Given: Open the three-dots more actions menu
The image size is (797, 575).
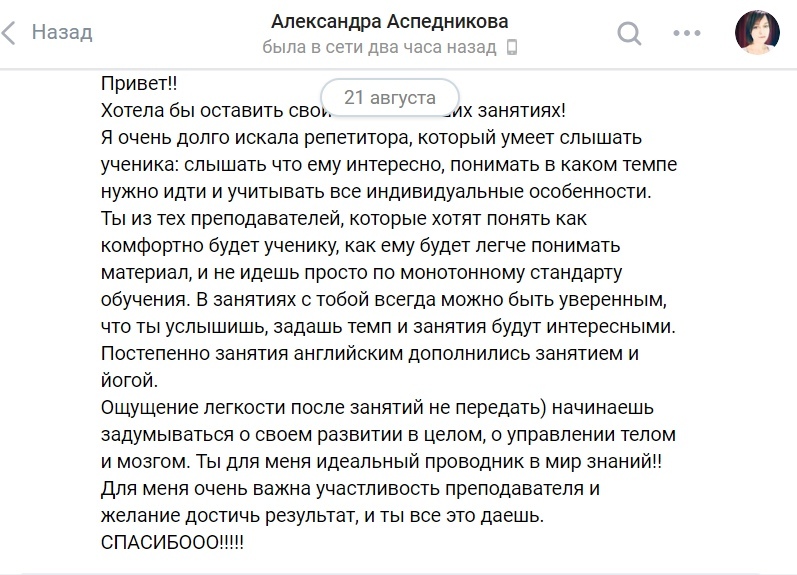Looking at the screenshot, I should click(687, 33).
